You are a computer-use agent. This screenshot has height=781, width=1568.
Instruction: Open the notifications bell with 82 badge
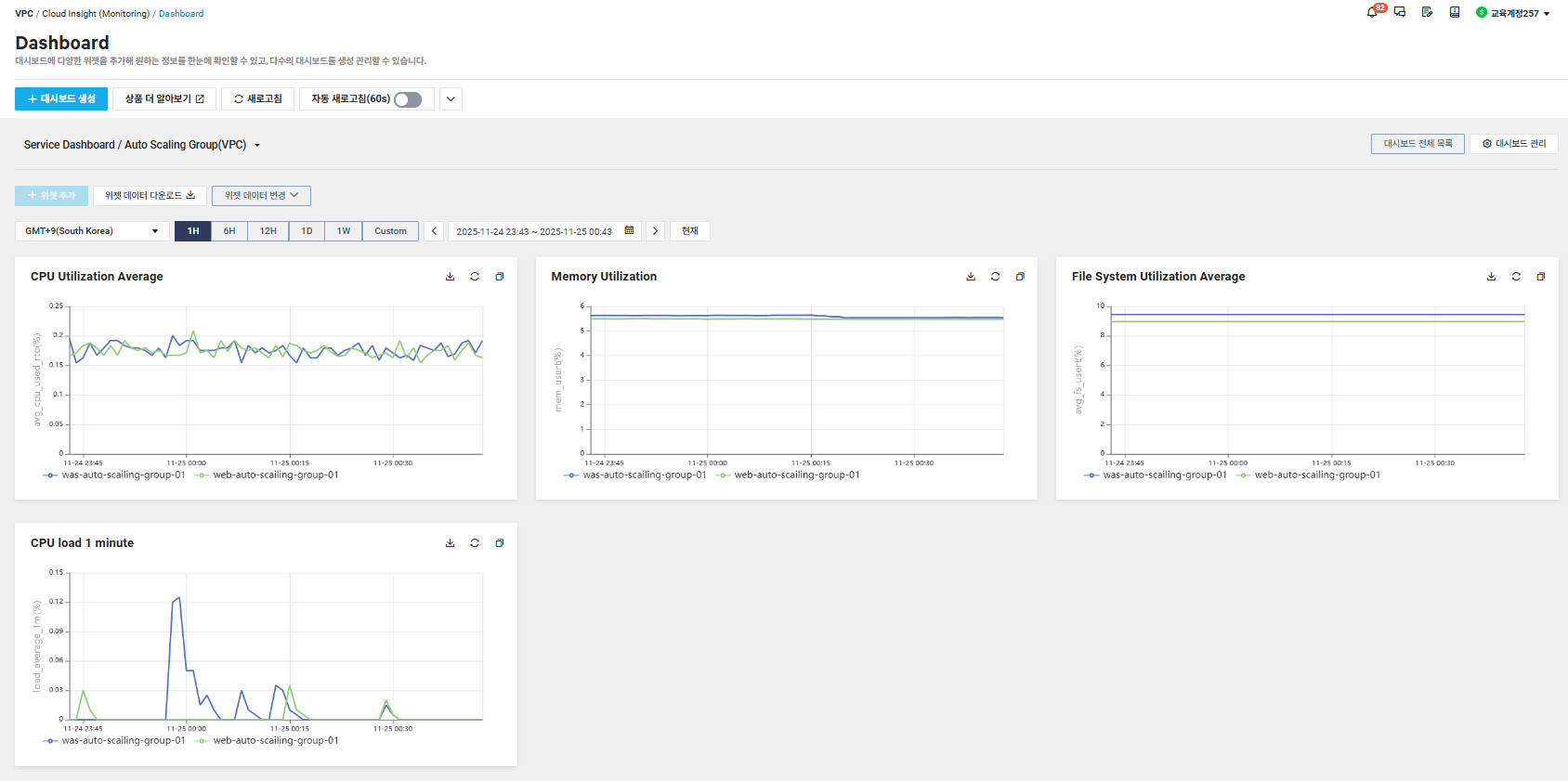coord(1373,12)
